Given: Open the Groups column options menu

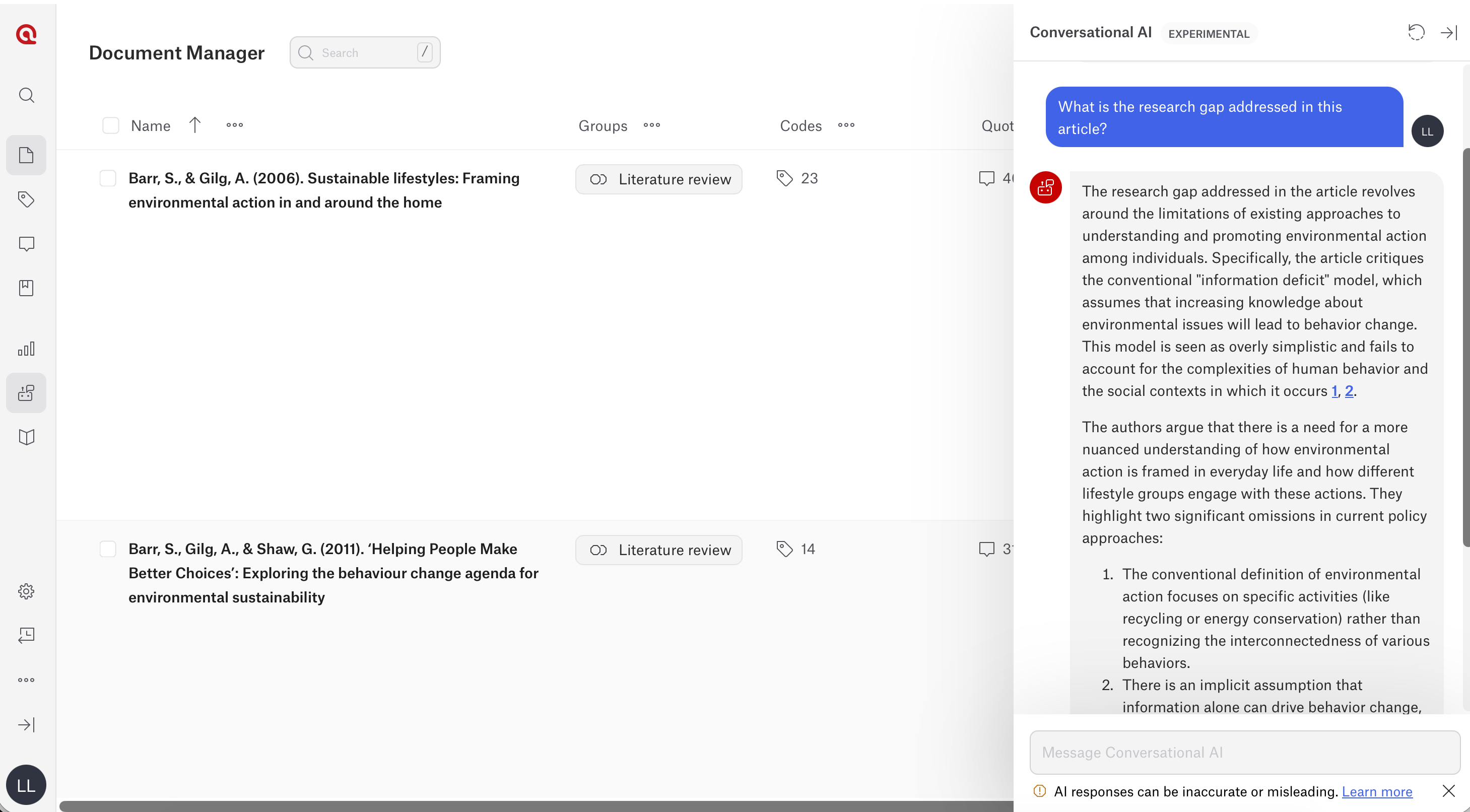Looking at the screenshot, I should tap(652, 125).
